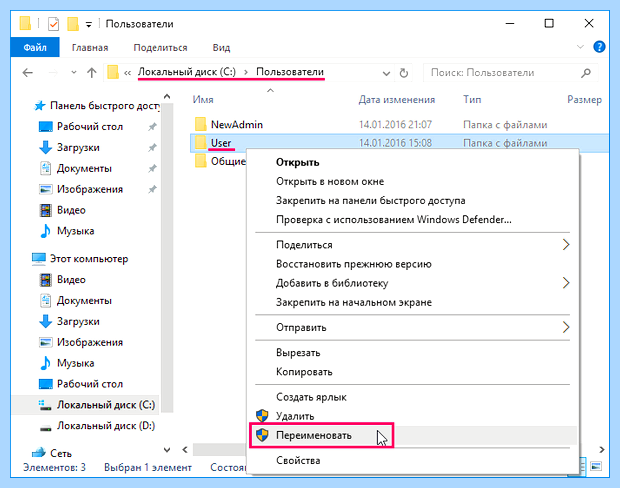This screenshot has height=488, width=620.
Task: Go up one level with the up arrow
Action: coord(92,73)
